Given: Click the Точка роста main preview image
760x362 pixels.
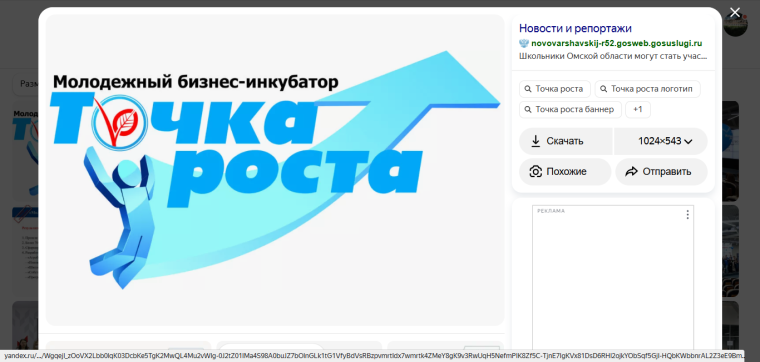Looking at the screenshot, I should pyautogui.click(x=275, y=170).
